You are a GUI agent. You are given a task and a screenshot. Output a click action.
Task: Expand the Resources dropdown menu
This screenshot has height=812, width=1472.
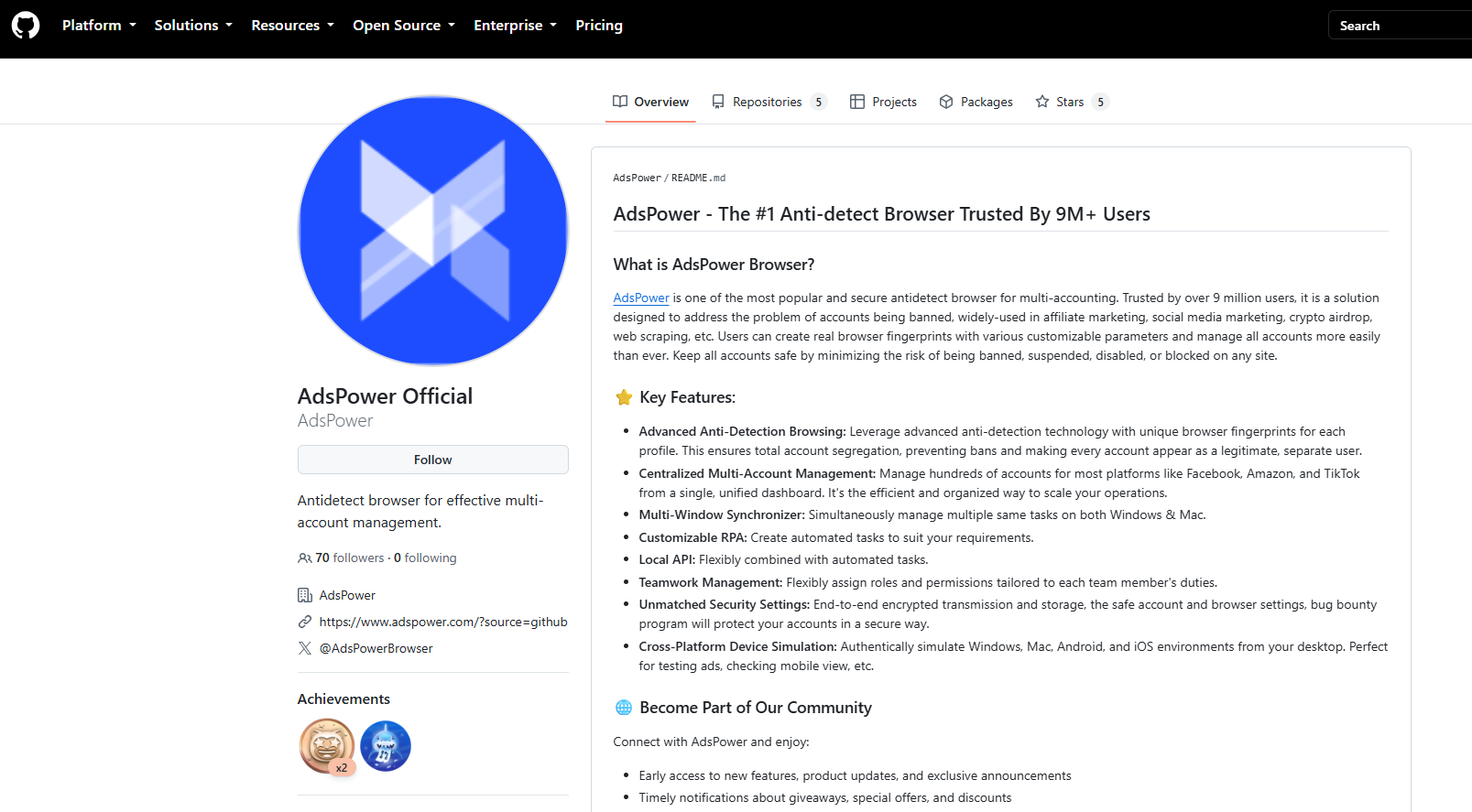pos(293,26)
